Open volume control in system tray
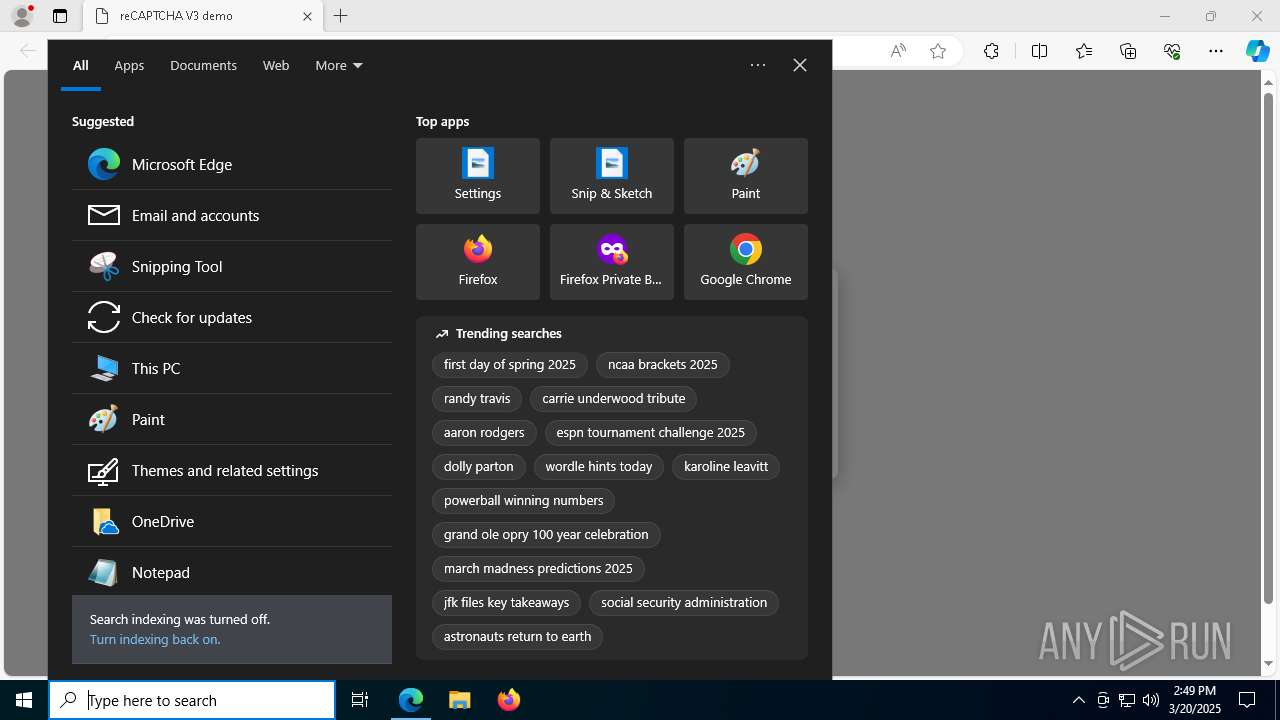 click(x=1150, y=700)
